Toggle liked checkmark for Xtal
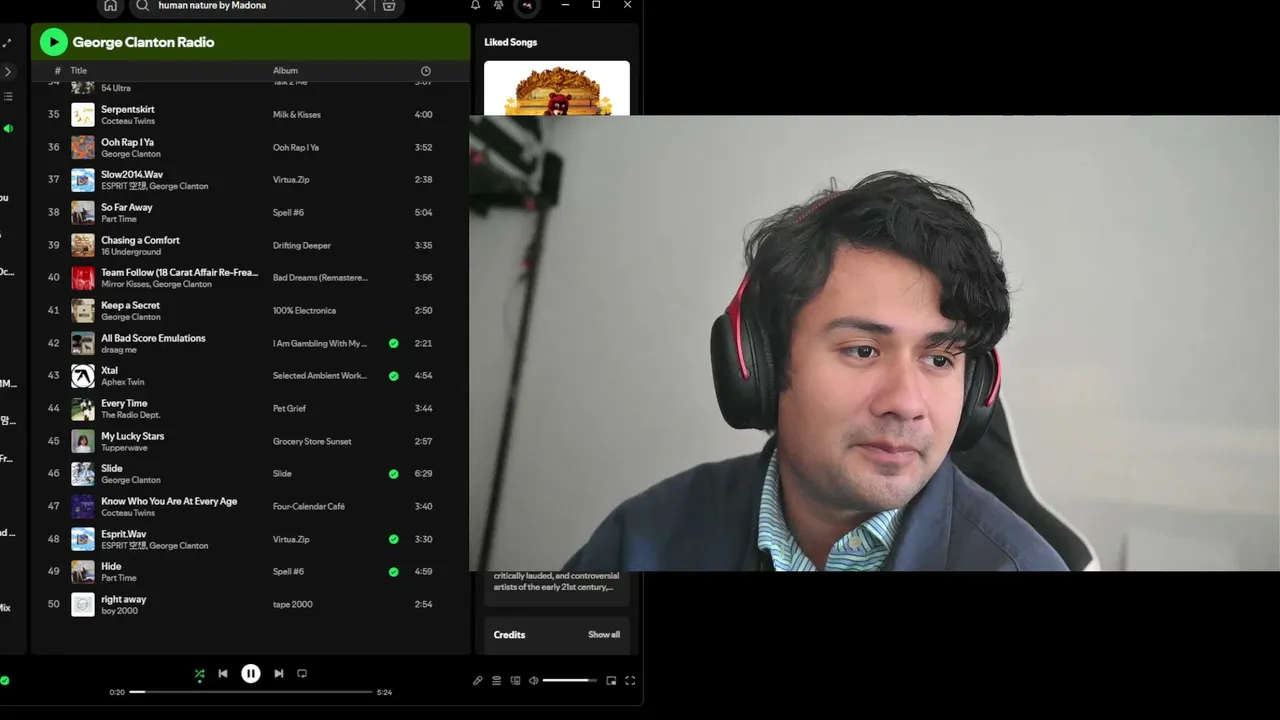This screenshot has height=720, width=1280. pyautogui.click(x=393, y=376)
